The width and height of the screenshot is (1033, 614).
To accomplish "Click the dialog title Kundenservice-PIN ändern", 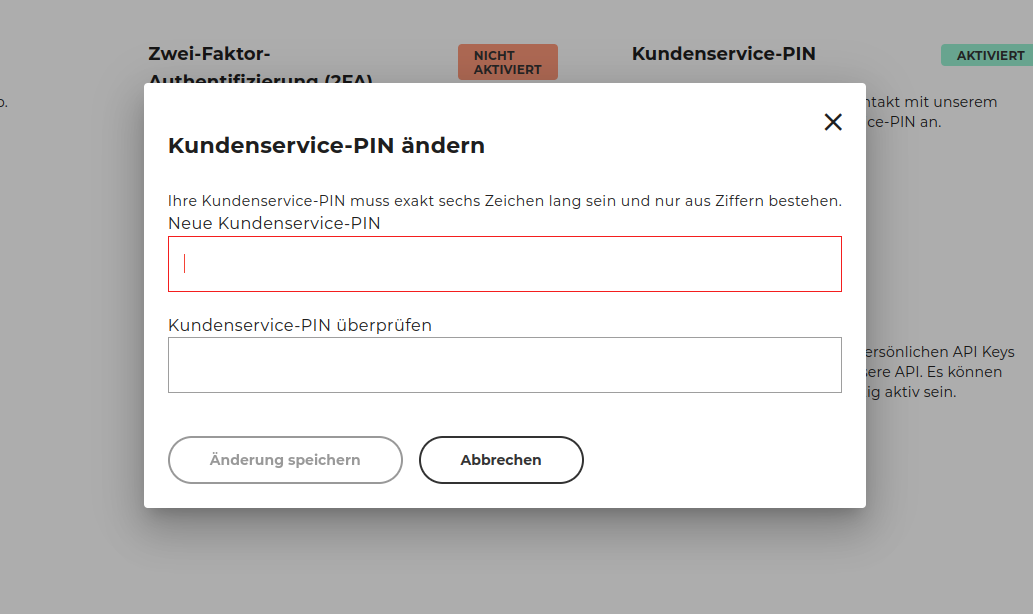I will pos(325,145).
